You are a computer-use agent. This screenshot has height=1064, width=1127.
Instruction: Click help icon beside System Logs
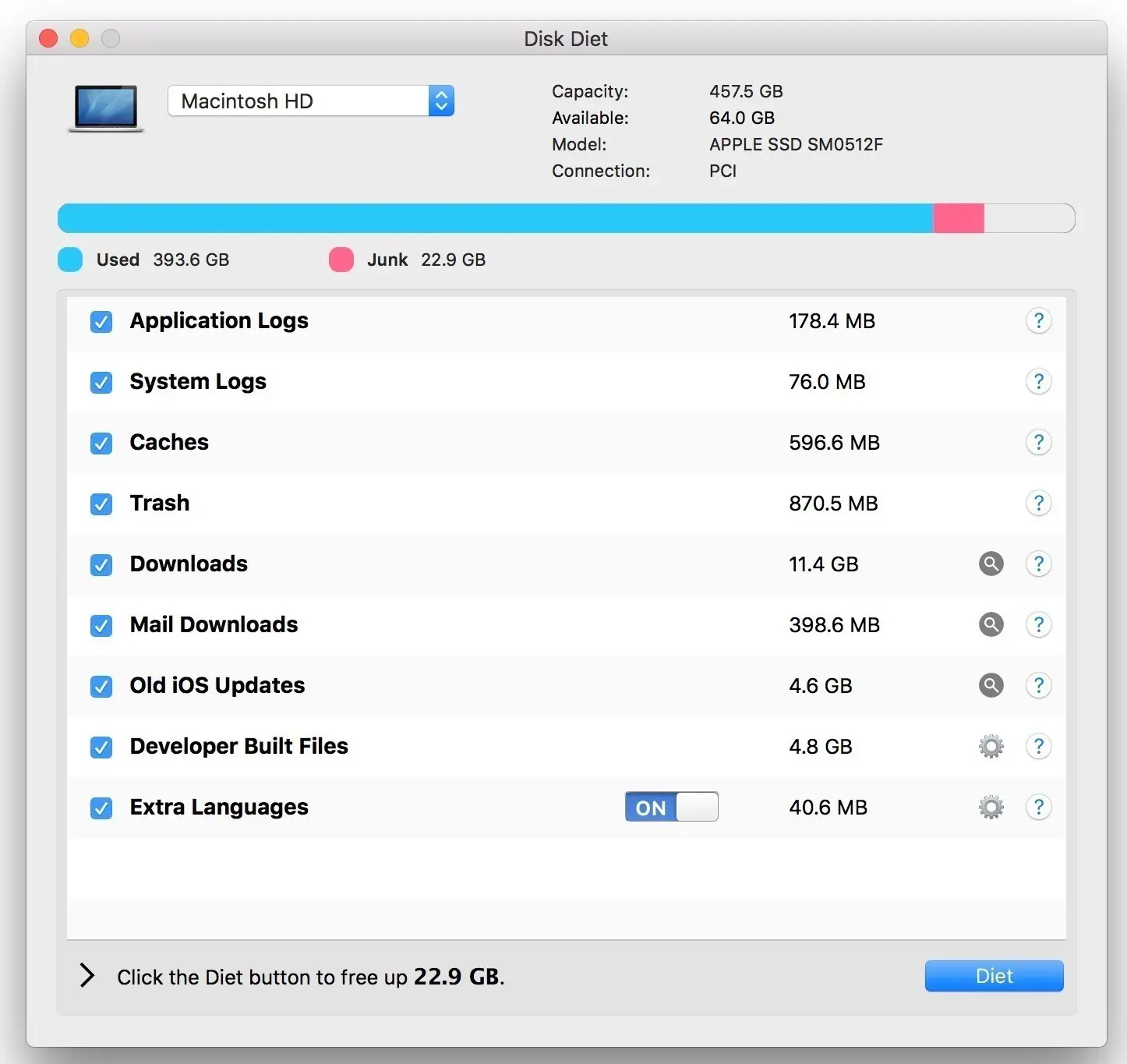click(x=1039, y=381)
